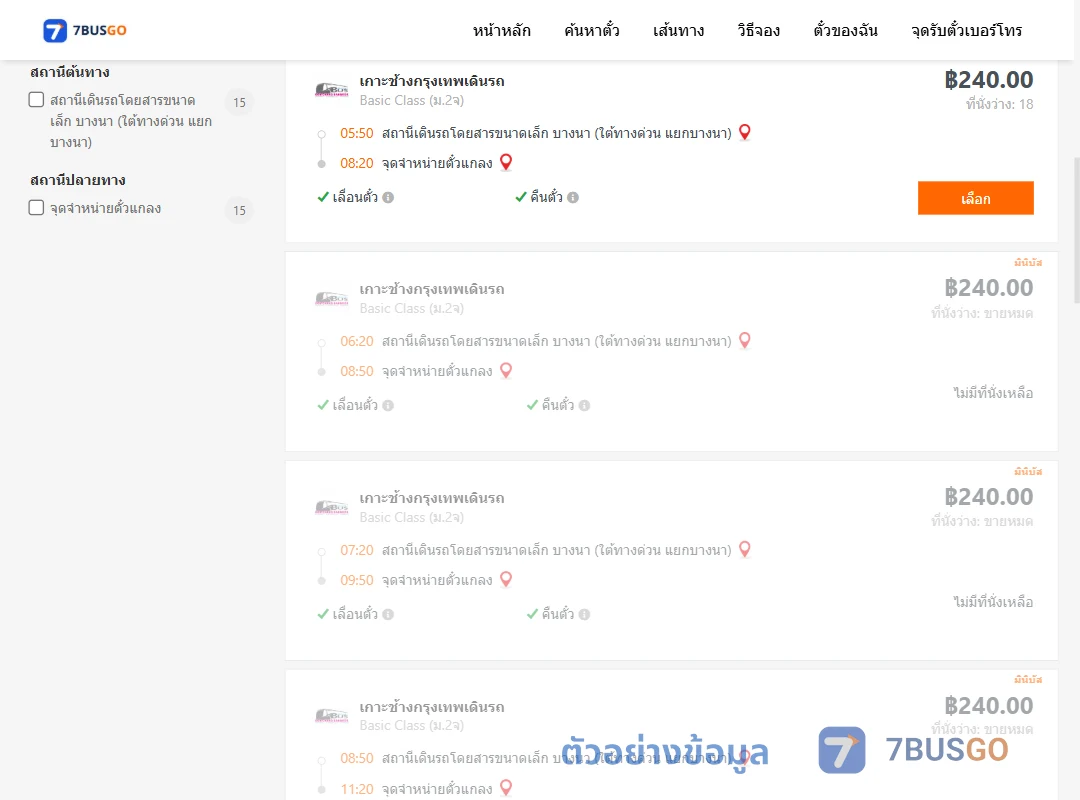This screenshot has height=800, width=1080.
Task: Click ไม่มีที่นั่งเหลือ label on 06:20 trip
Action: (x=993, y=393)
